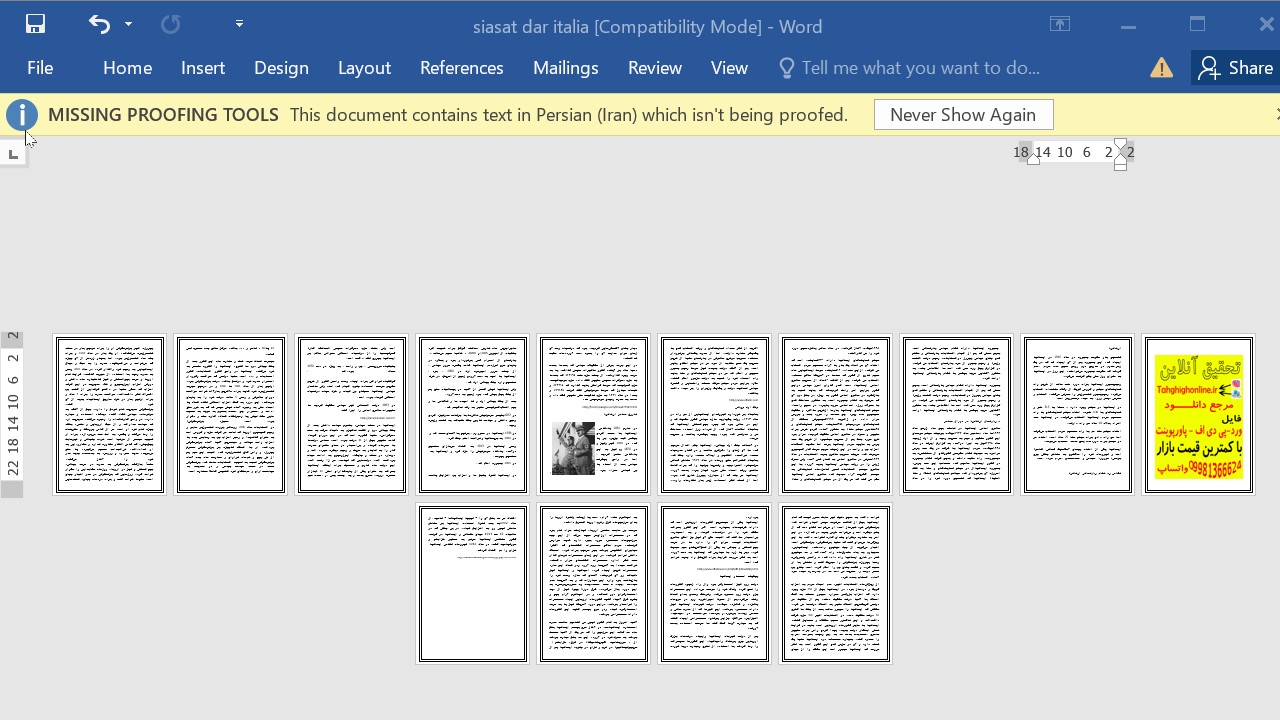Click the yellow warning triangle icon

[1161, 68]
